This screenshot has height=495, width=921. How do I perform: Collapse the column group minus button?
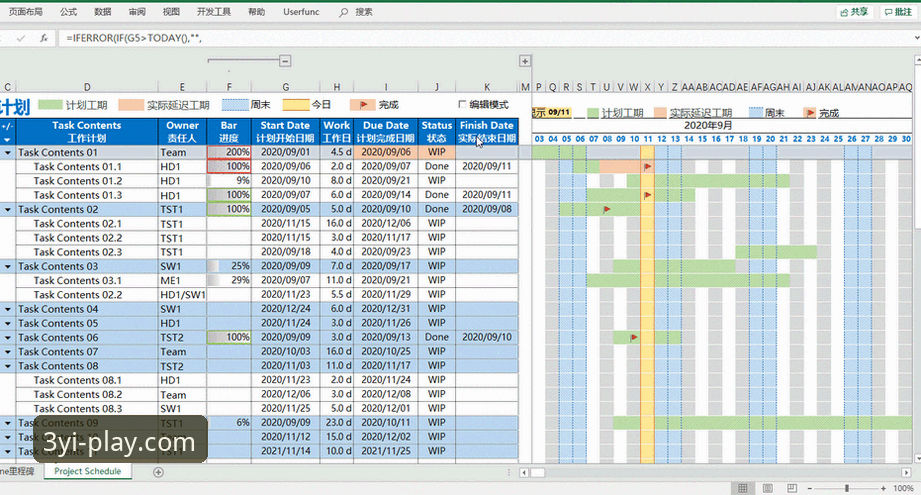coord(285,60)
